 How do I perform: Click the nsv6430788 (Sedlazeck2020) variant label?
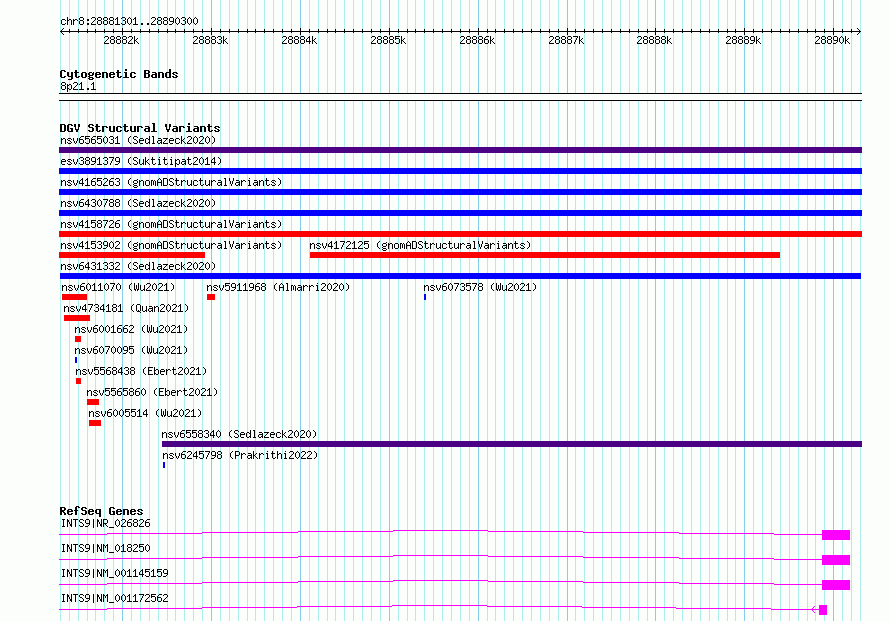(x=138, y=203)
